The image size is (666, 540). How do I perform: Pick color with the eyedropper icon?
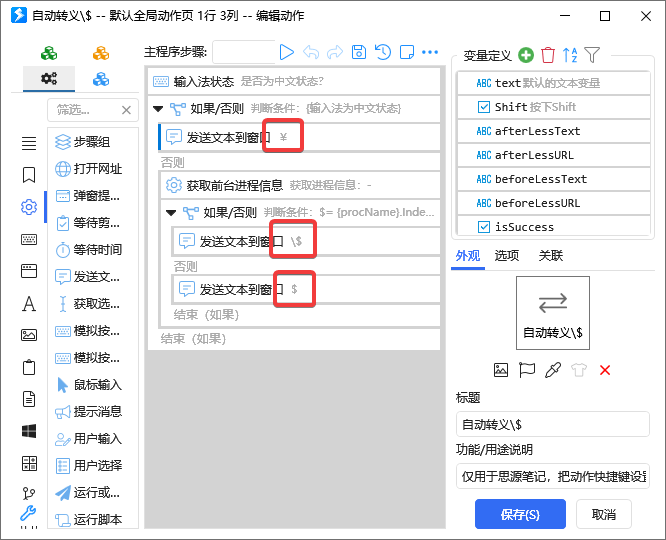coord(553,370)
